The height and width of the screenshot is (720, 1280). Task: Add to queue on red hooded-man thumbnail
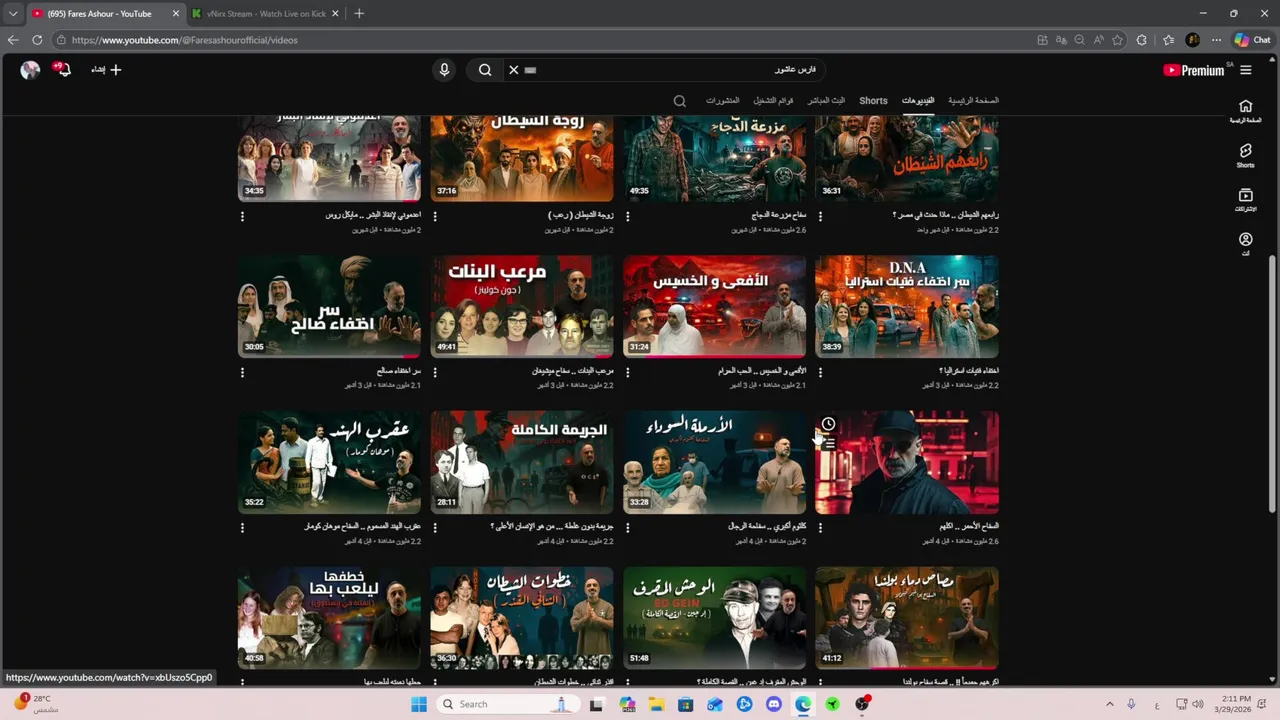828,444
